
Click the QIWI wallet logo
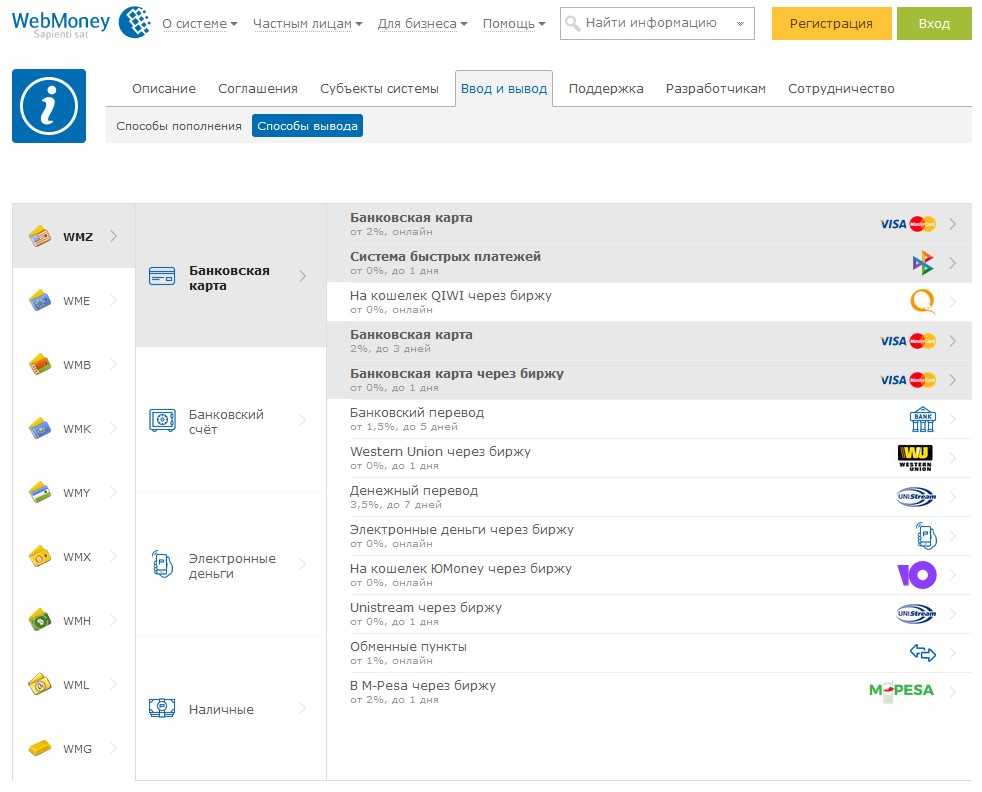click(x=922, y=302)
